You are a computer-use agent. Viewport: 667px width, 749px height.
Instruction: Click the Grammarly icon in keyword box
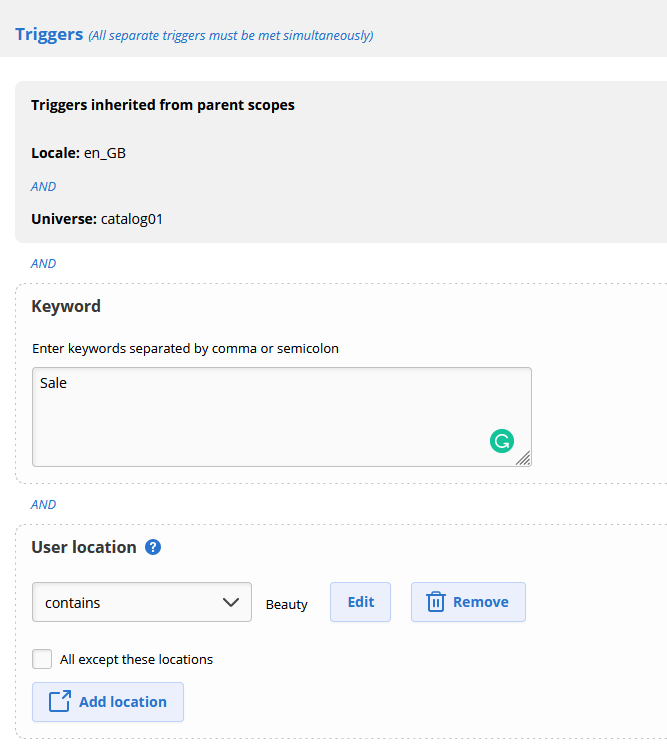[502, 441]
